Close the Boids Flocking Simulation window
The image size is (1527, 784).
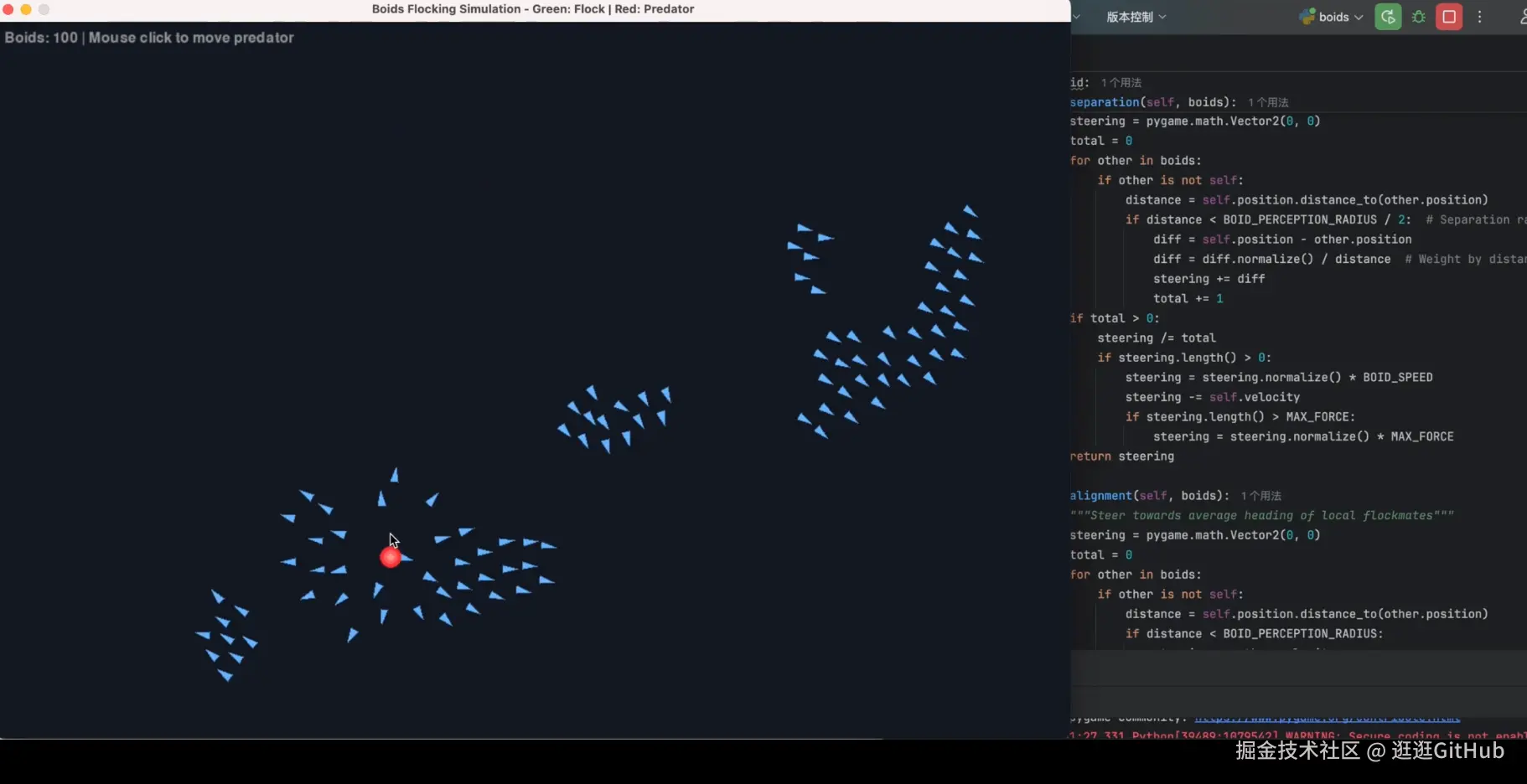click(x=8, y=9)
